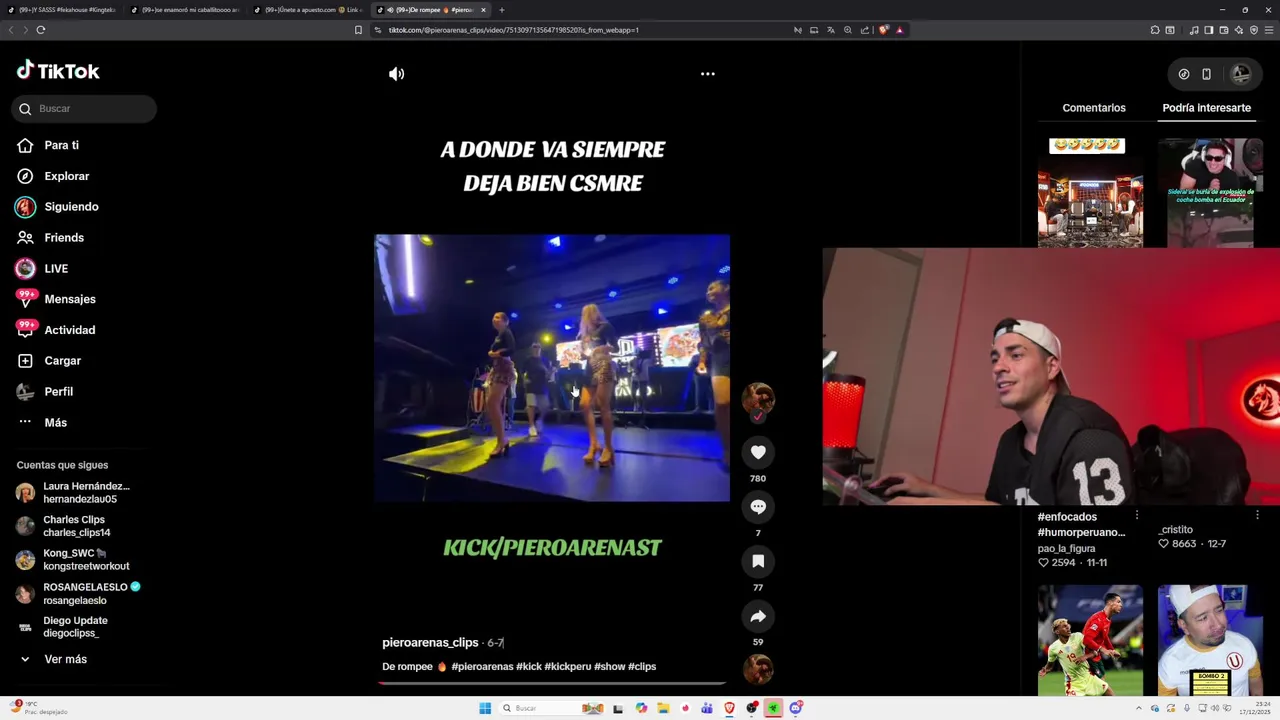Screen dimensions: 1280x720
Task: Share the video with arrow icon
Action: coord(758,617)
